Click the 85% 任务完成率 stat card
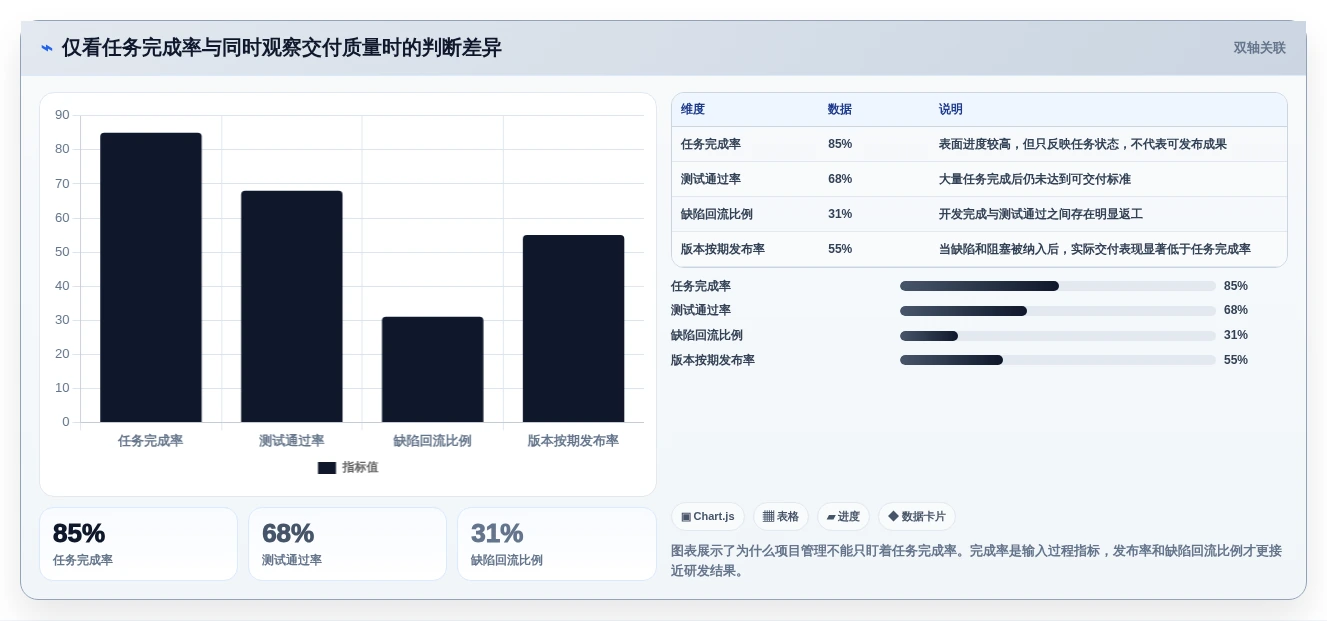 coord(138,544)
